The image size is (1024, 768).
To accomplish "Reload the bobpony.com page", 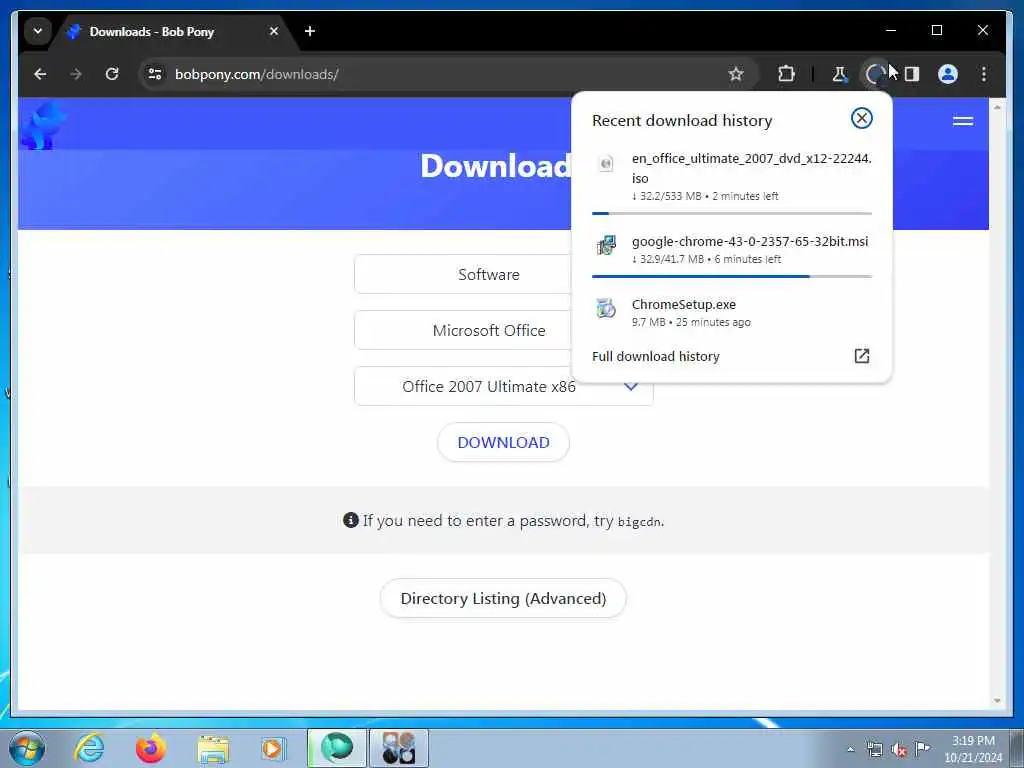I will coord(112,74).
